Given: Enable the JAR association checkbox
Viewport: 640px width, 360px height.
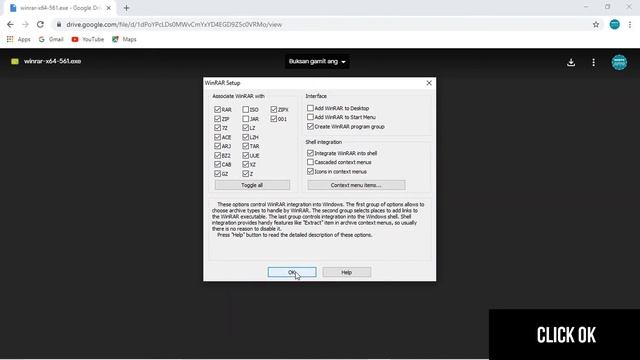Looking at the screenshot, I should [245, 119].
